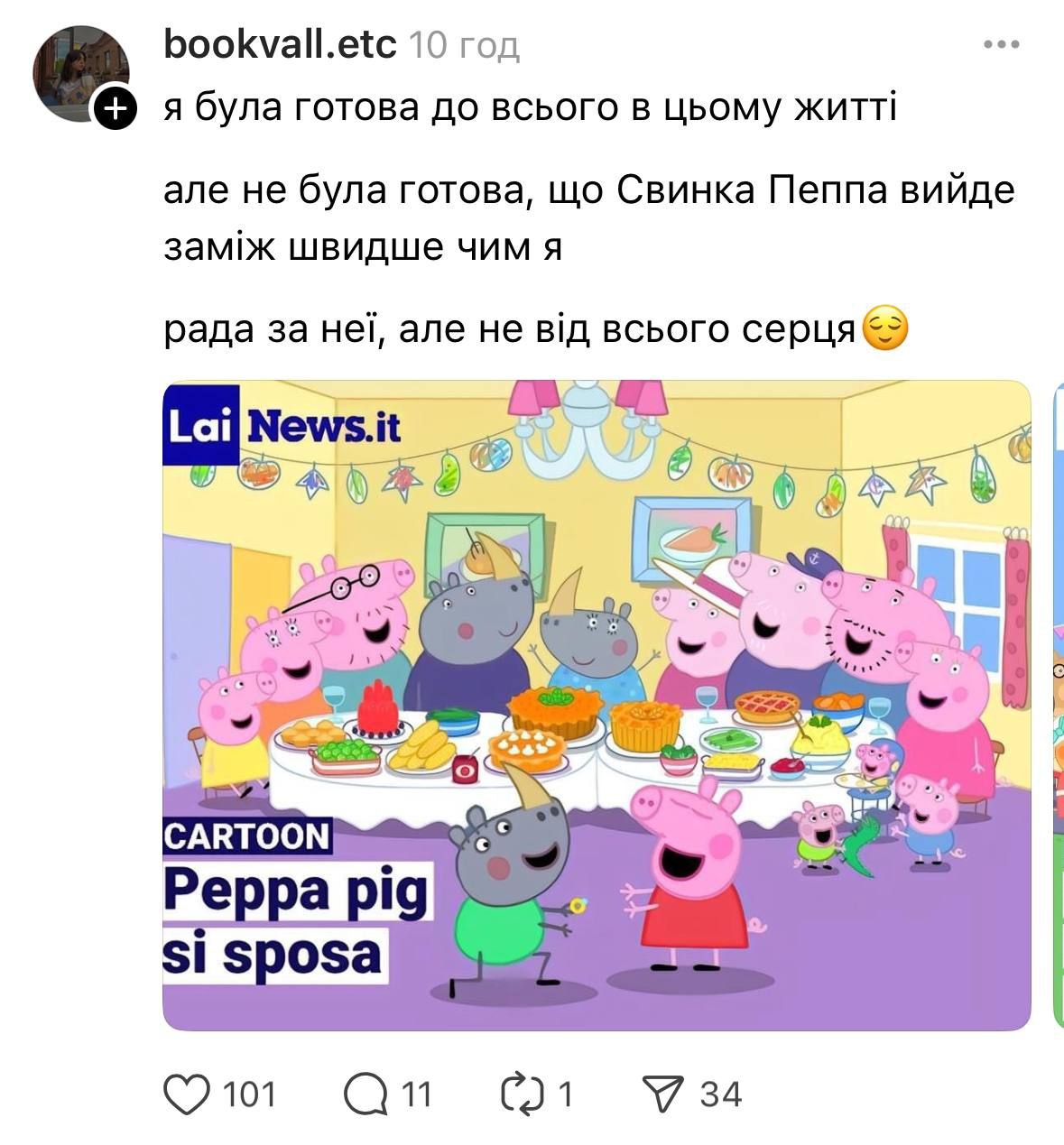This screenshot has height=1145, width=1064.
Task: Open the bookvall.etc profile avatar
Action: pyautogui.click(x=79, y=73)
